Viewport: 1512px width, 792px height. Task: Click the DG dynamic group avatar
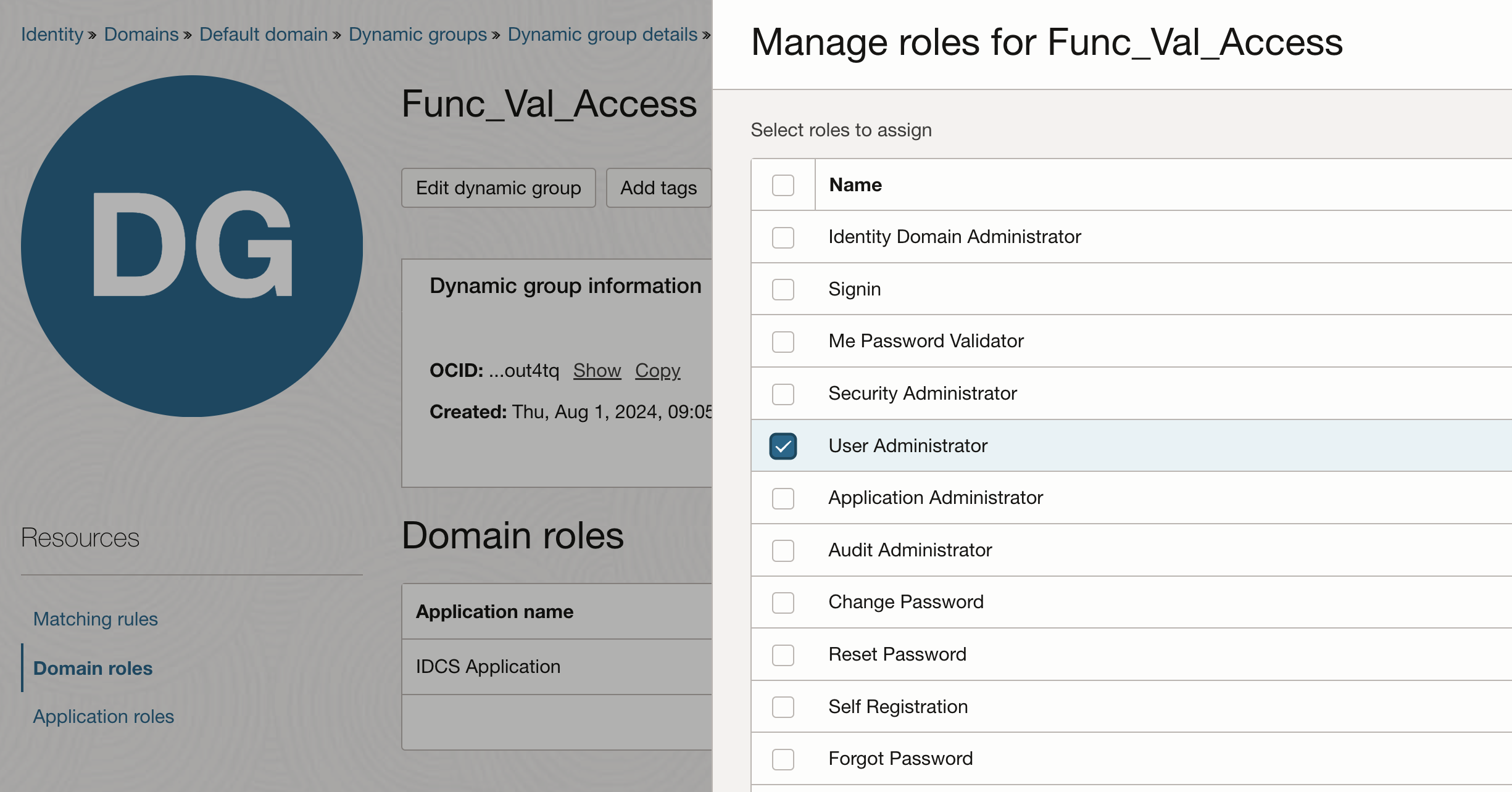(x=192, y=246)
